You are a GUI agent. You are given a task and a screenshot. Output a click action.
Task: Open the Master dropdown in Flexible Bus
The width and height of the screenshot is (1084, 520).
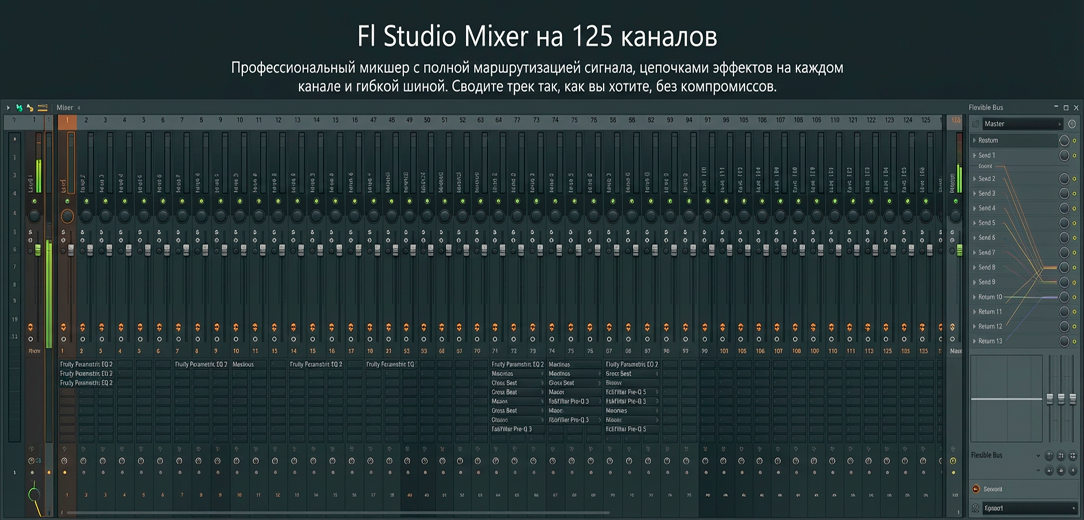(x=1022, y=124)
